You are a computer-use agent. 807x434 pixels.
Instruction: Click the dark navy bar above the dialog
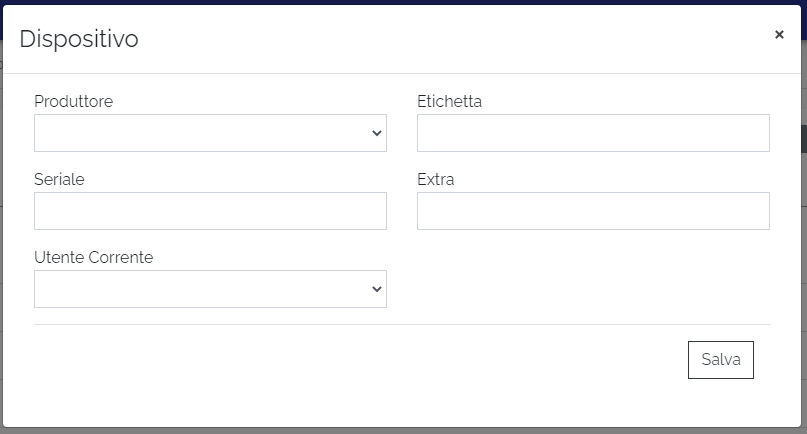[x=400, y=2]
